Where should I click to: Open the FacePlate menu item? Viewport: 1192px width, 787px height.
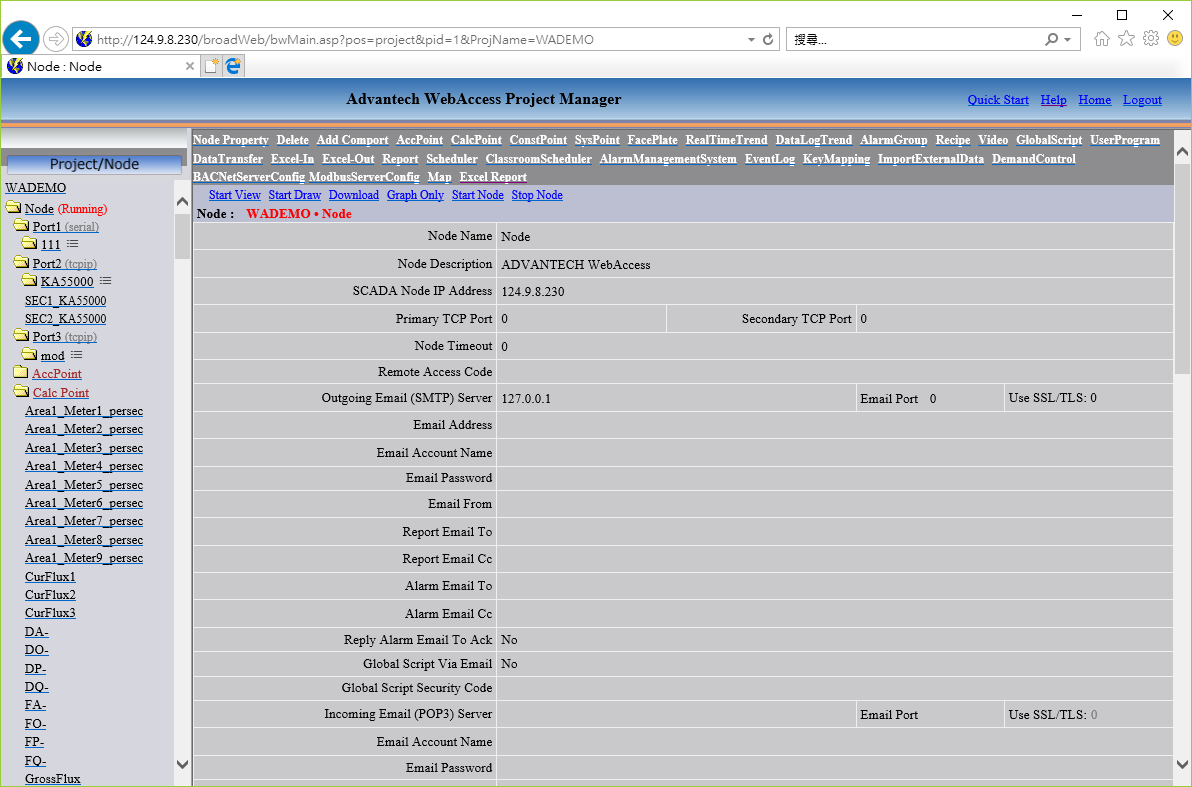652,140
